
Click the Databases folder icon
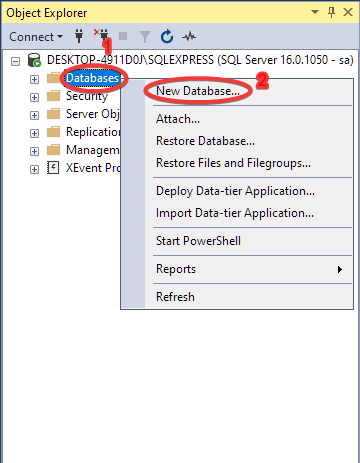[x=53, y=78]
